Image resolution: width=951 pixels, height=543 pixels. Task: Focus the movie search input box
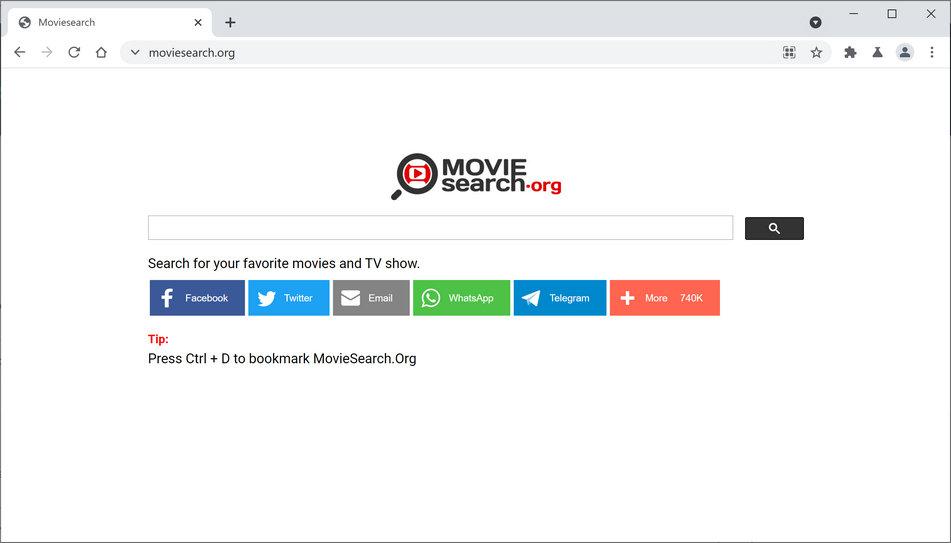[440, 228]
